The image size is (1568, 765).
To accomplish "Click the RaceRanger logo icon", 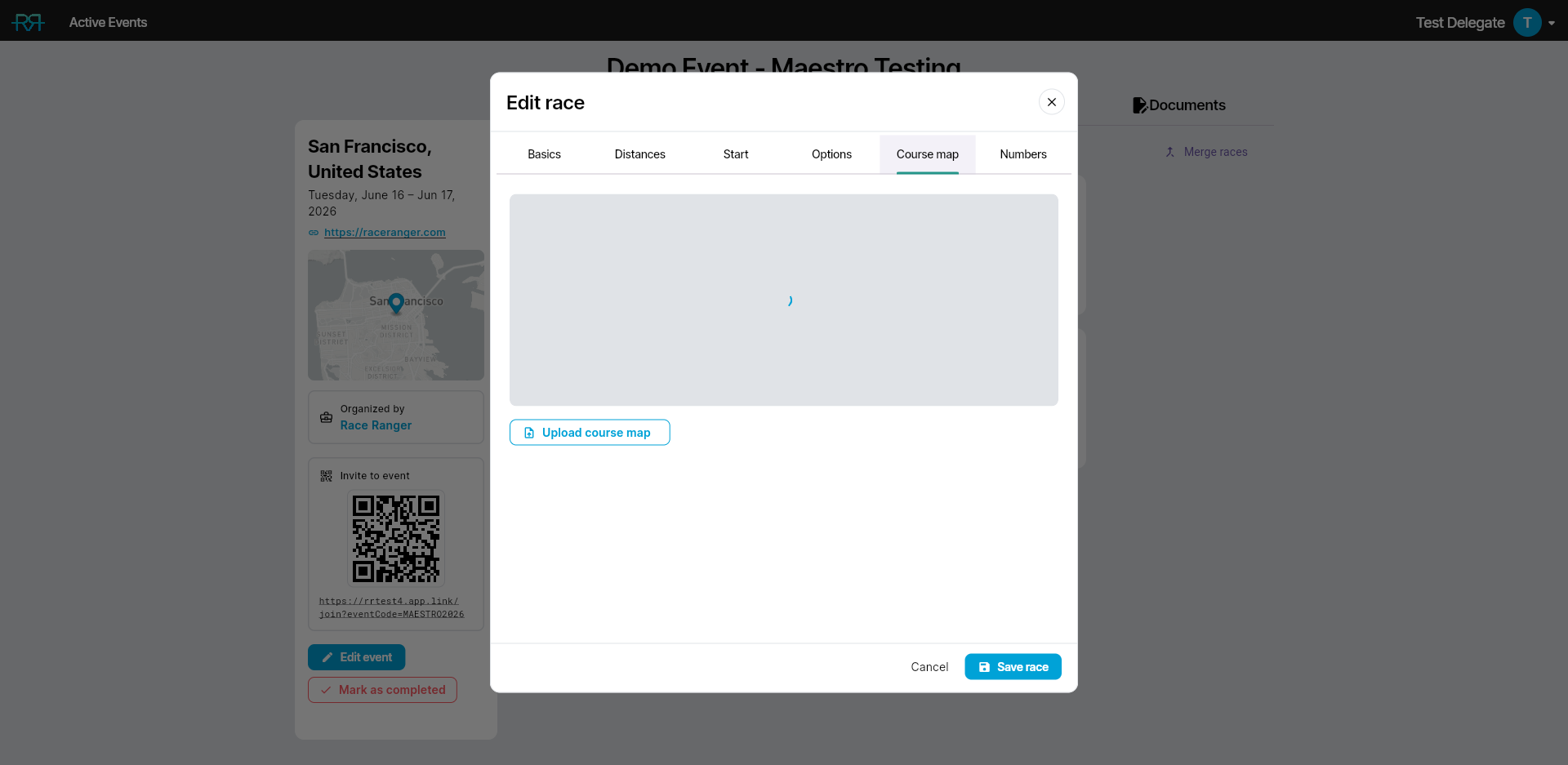I will coord(28,22).
